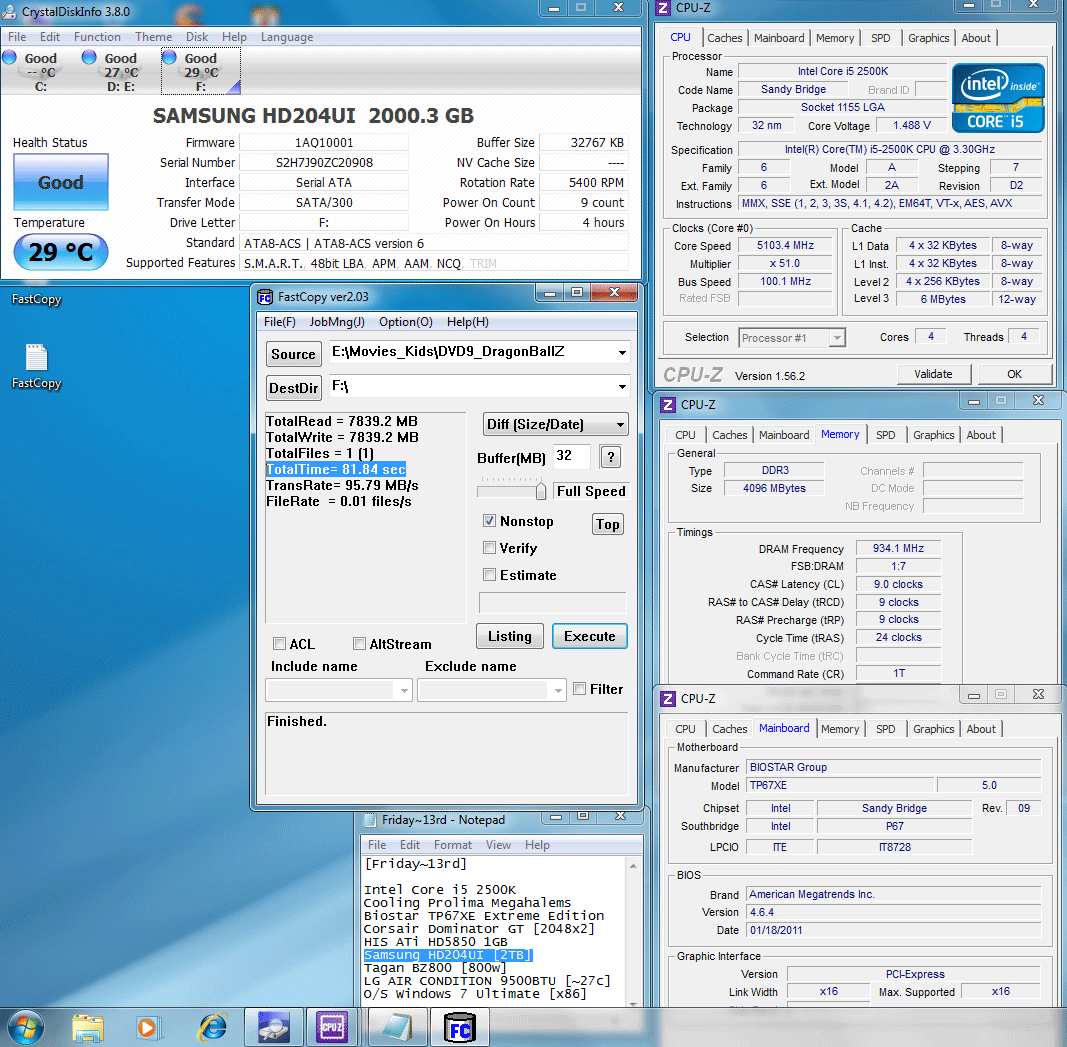Click the Windows Start orb

[x=27, y=1027]
